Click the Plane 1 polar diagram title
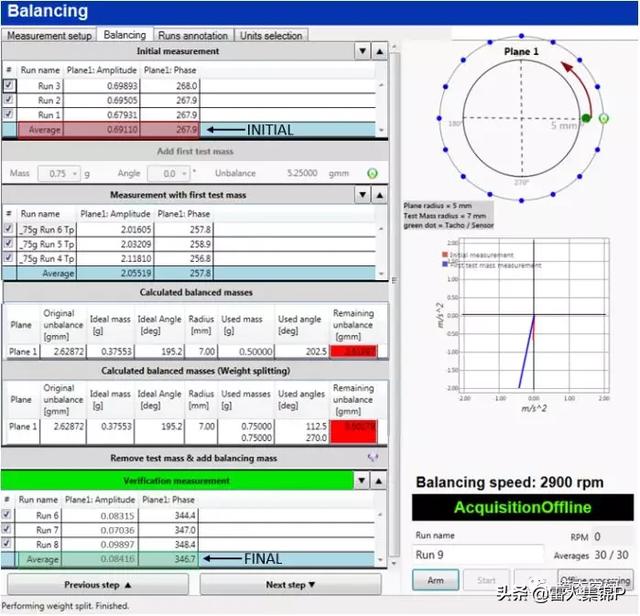Image resolution: width=640 pixels, height=616 pixels. [x=521, y=51]
